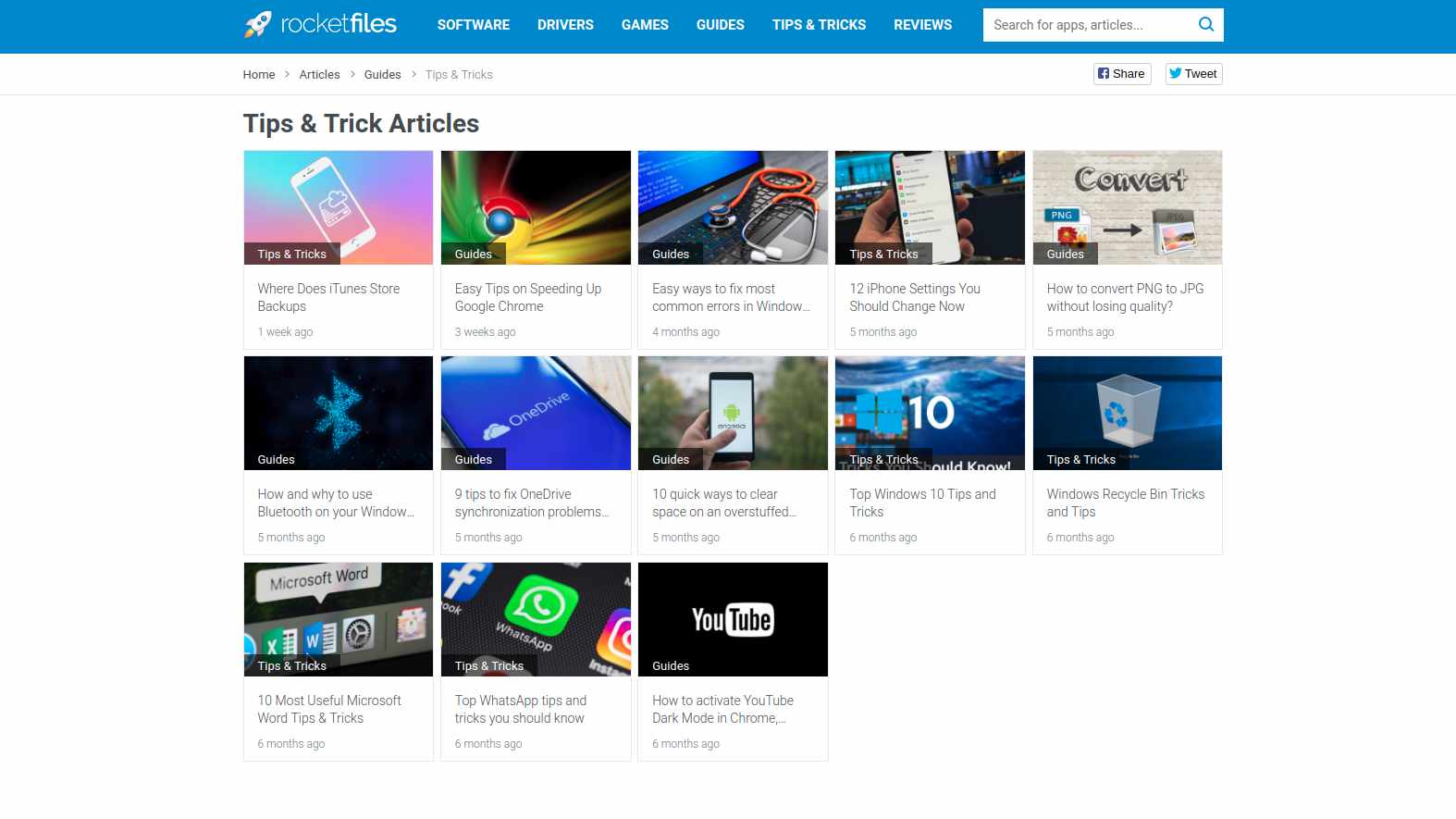Go to Guides breadcrumb
The width and height of the screenshot is (1456, 819).
click(382, 75)
